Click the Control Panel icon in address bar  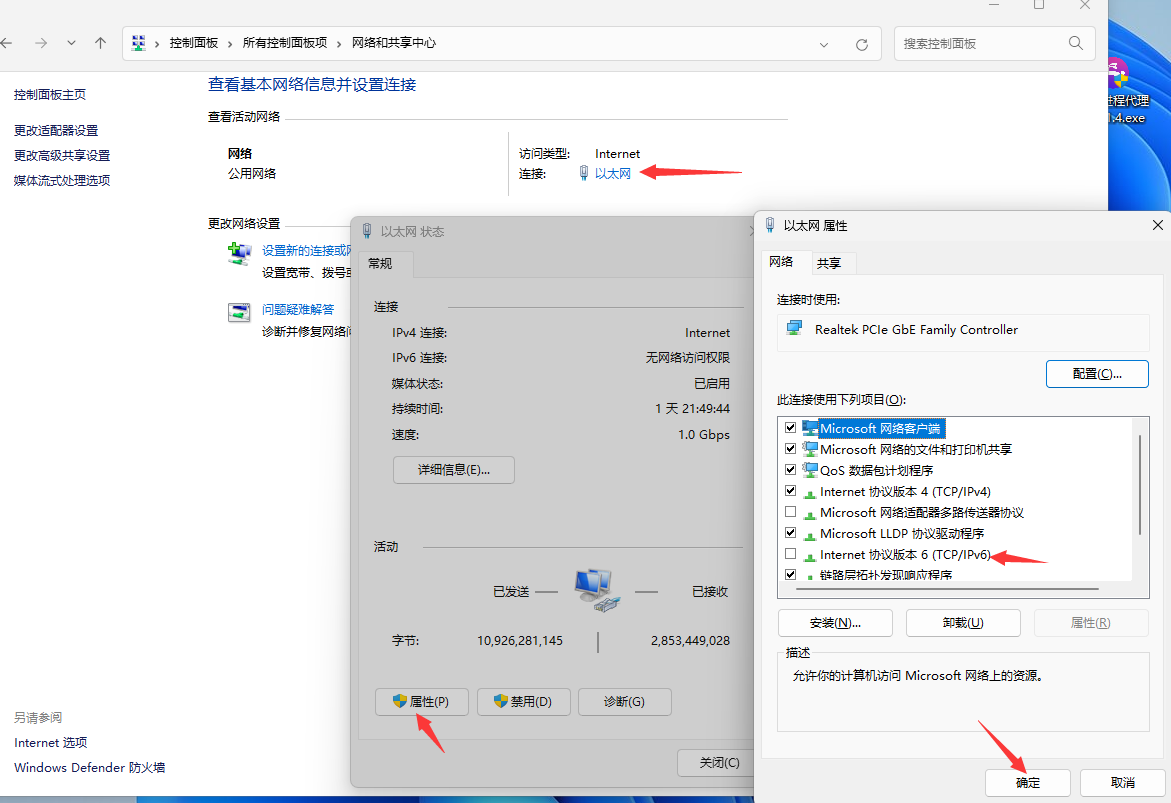pos(138,43)
